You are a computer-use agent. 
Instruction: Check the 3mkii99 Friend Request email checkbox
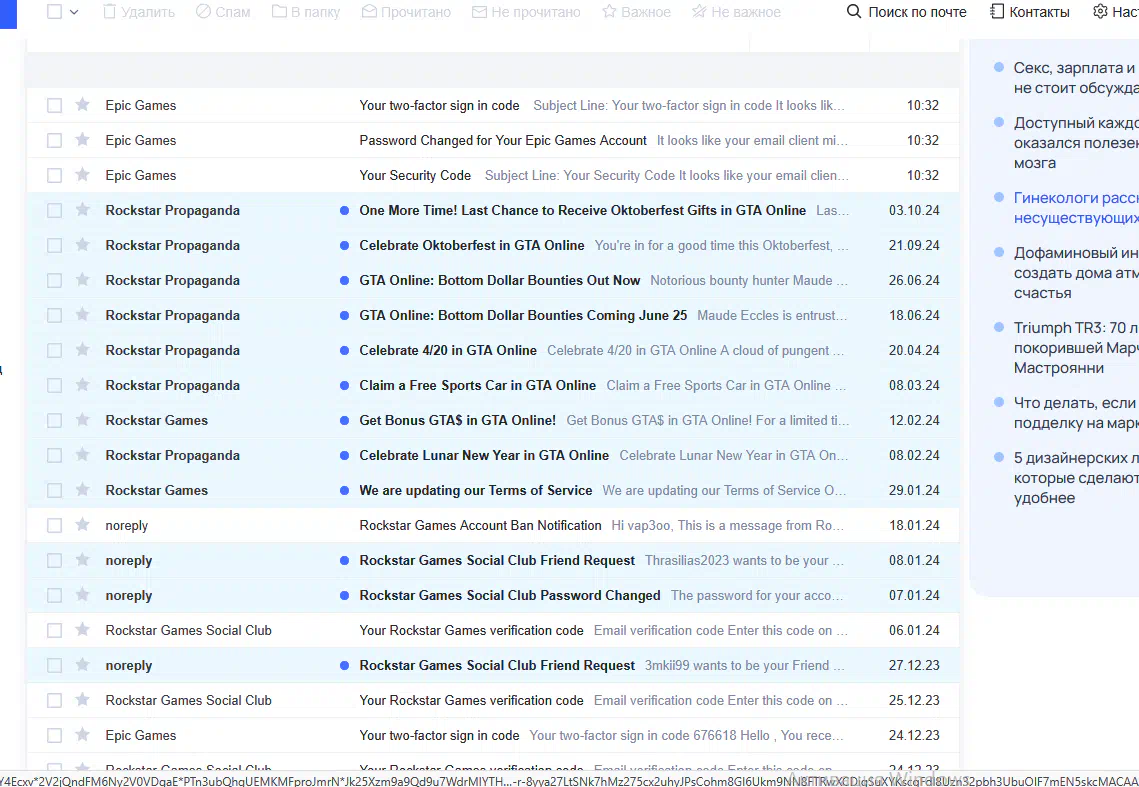pyautogui.click(x=54, y=665)
